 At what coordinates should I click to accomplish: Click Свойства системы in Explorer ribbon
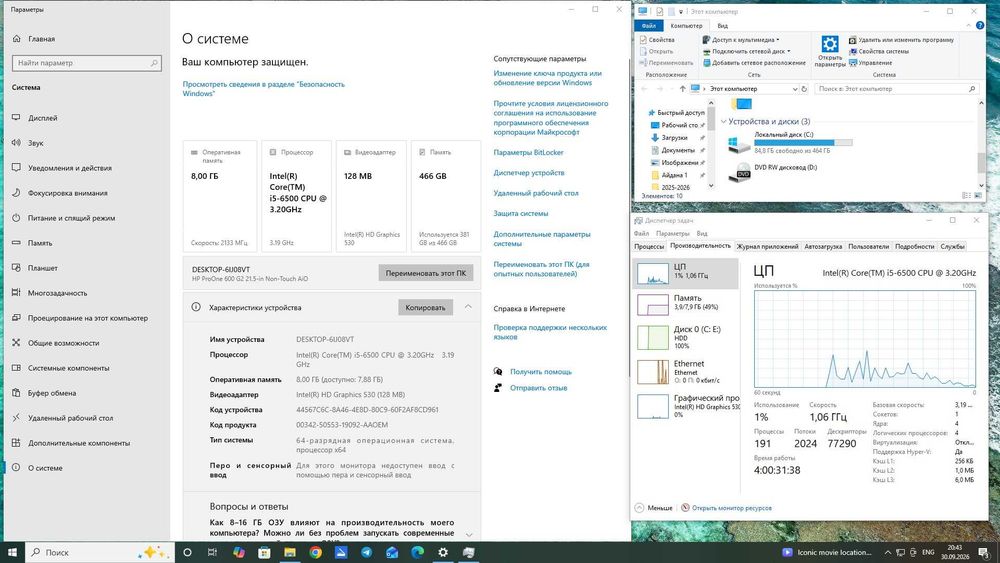tap(878, 51)
